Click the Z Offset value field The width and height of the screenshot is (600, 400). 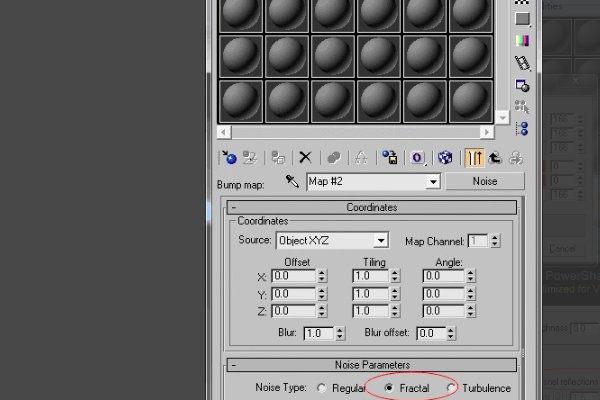293,311
